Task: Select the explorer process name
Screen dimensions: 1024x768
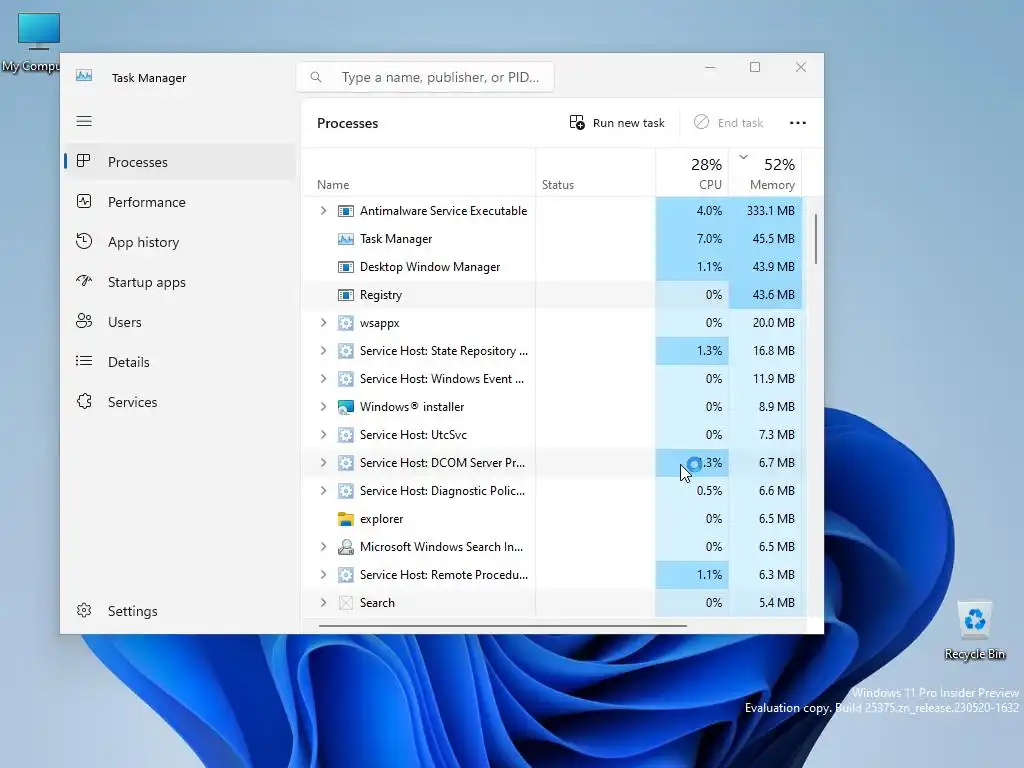Action: pos(381,519)
